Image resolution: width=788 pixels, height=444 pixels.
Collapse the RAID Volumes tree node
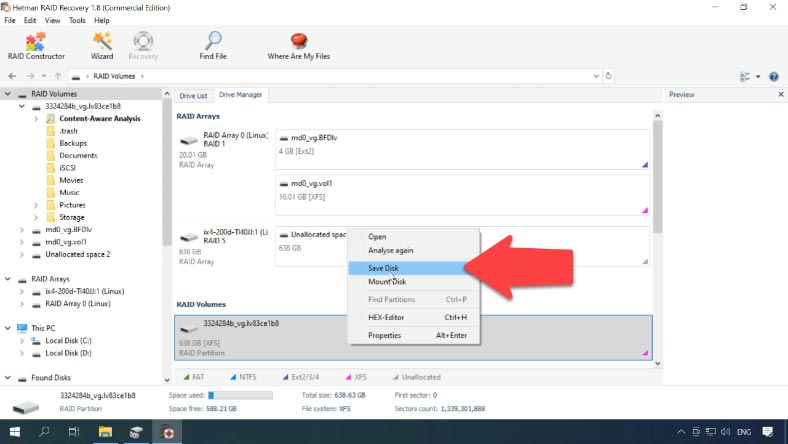8,94
